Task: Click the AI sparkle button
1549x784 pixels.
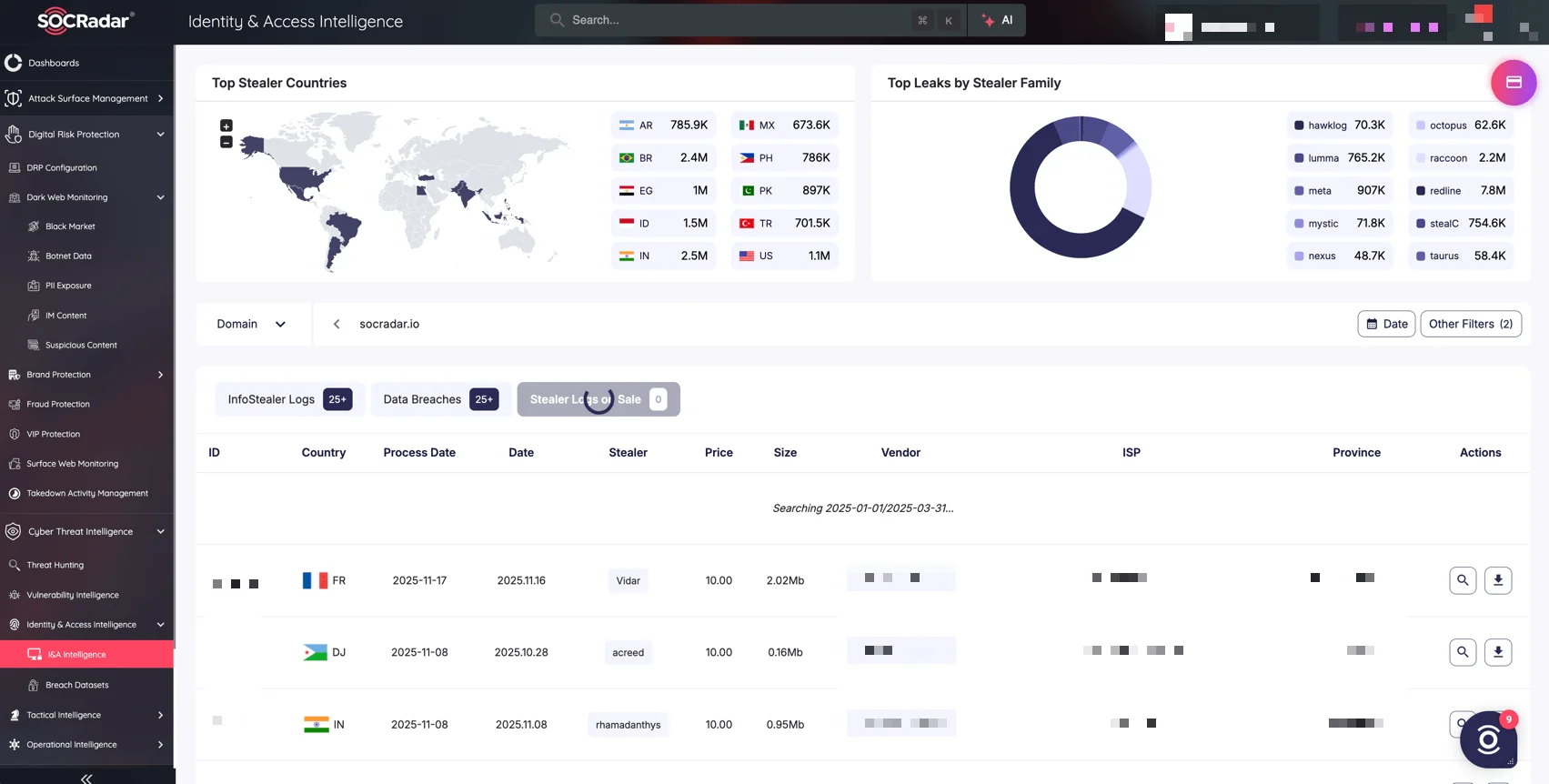Action: pos(997,20)
